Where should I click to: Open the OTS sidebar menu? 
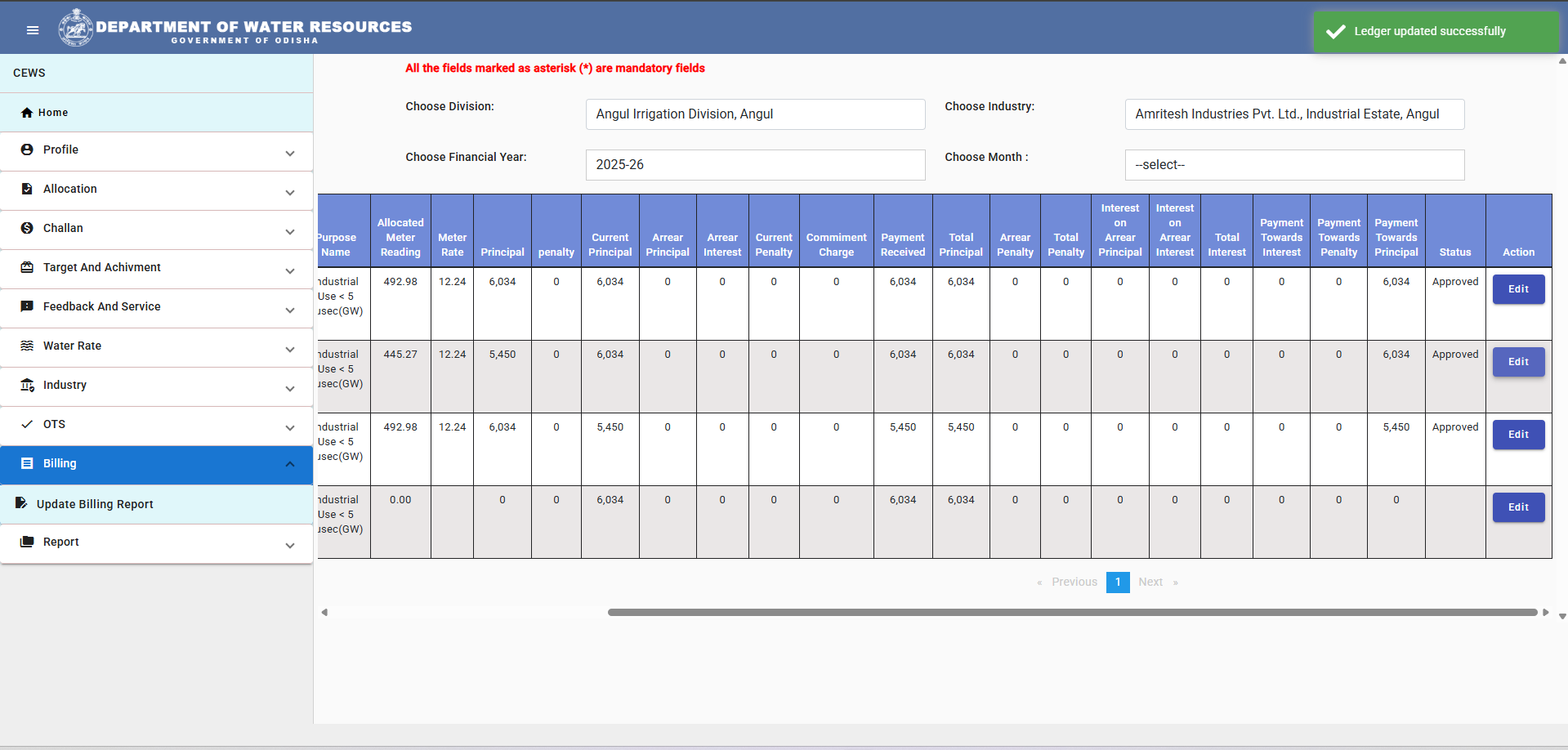coord(157,425)
